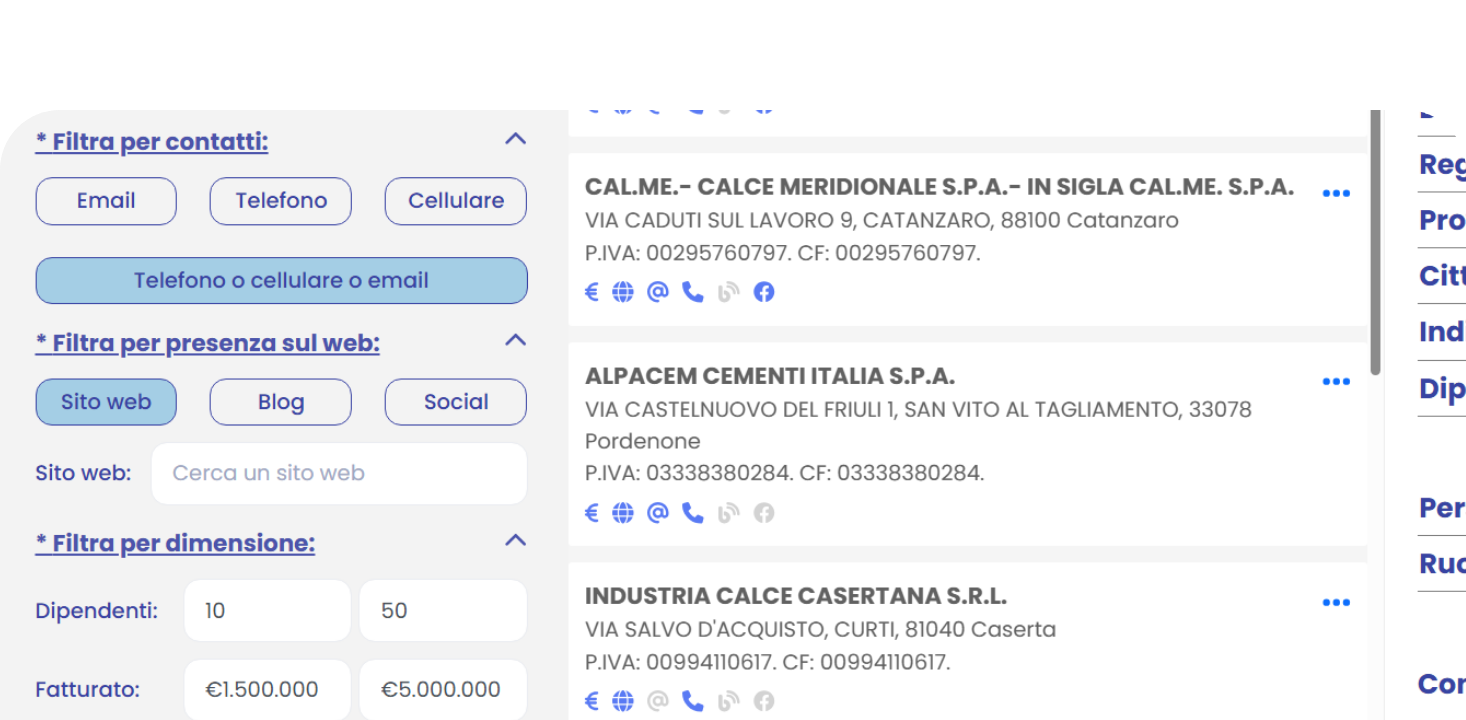Click Dipendenti minimum field showing 10
Screen dimensions: 1466x720
(x=267, y=610)
